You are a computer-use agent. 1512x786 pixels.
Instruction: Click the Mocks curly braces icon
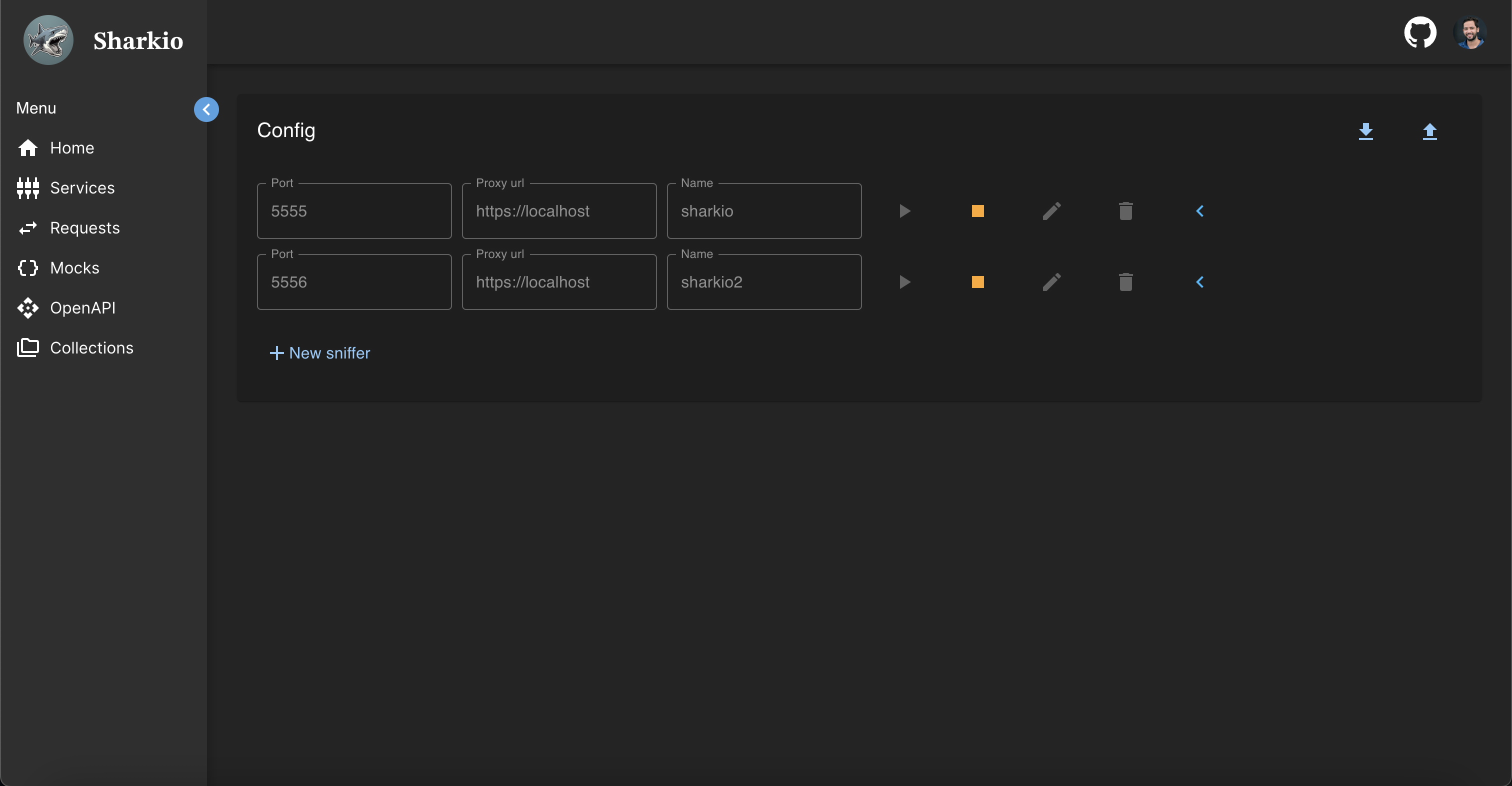tap(28, 267)
